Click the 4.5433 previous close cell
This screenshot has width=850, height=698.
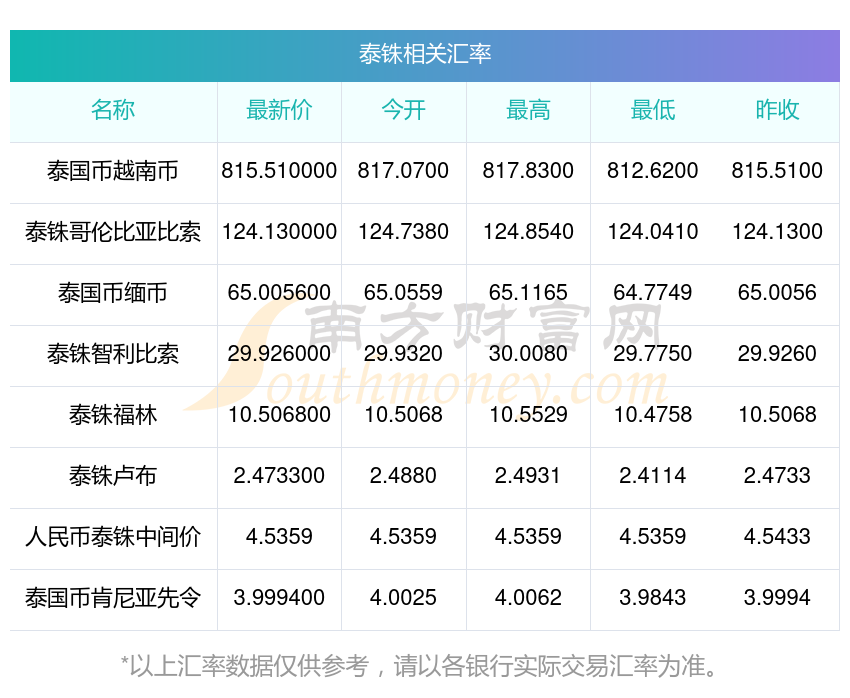777,538
